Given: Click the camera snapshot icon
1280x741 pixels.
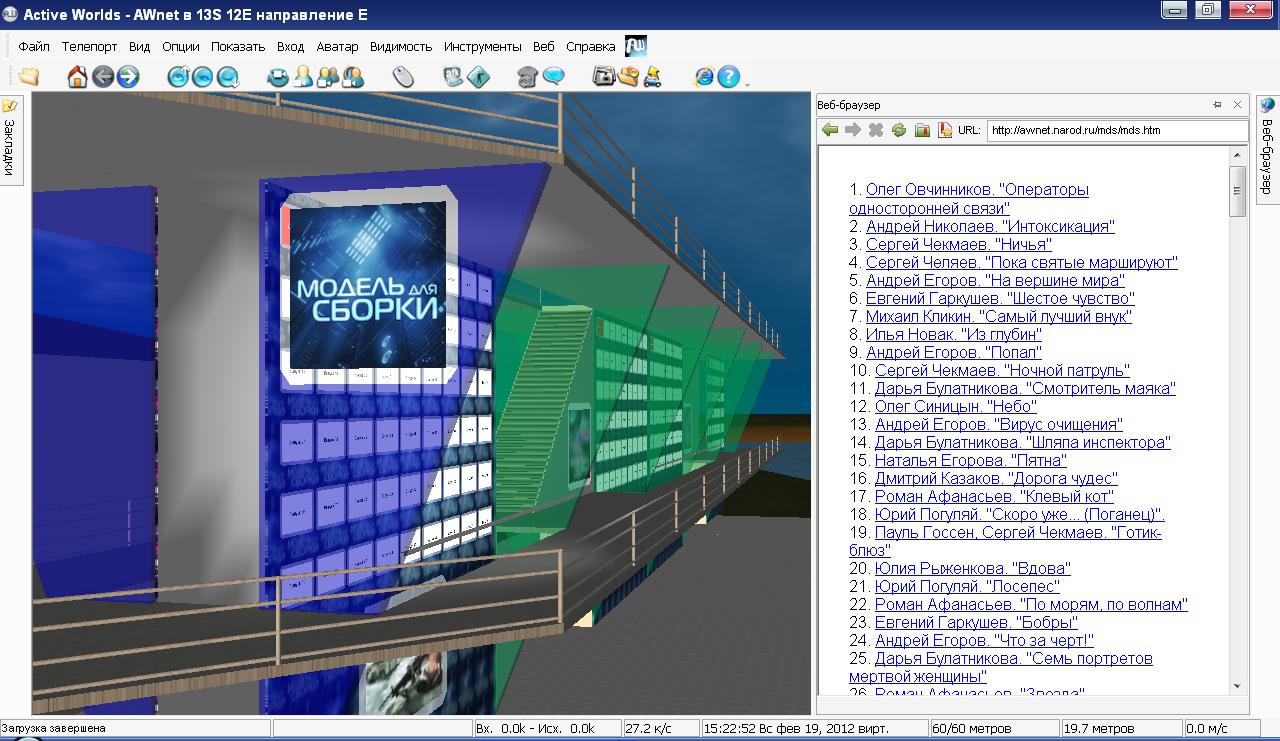Looking at the screenshot, I should pyautogui.click(x=603, y=77).
